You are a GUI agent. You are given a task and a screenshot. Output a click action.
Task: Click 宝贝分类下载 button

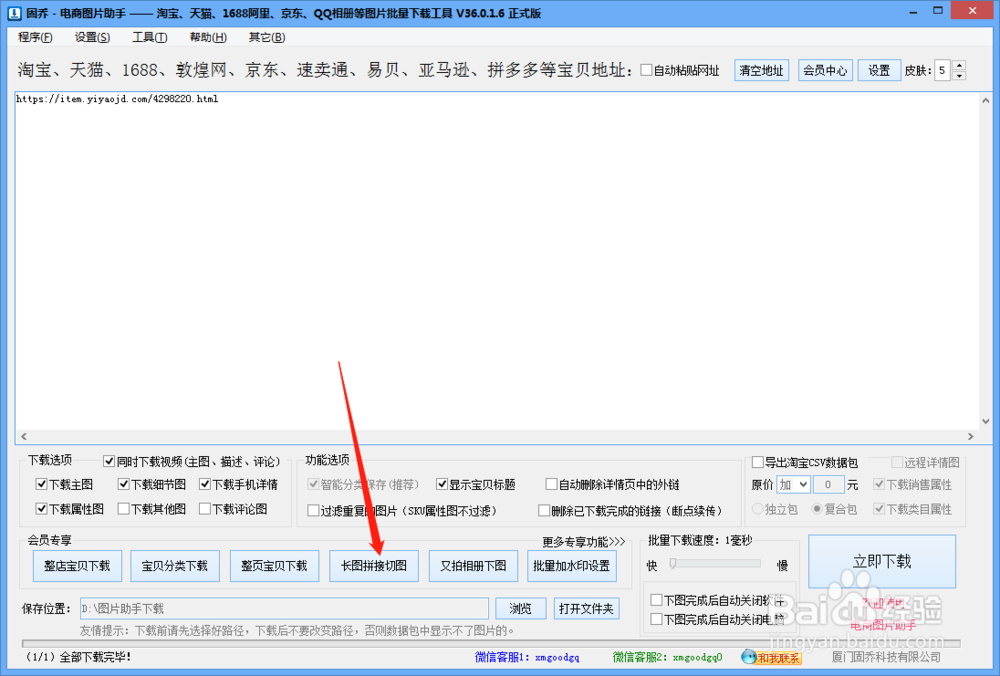pos(175,566)
